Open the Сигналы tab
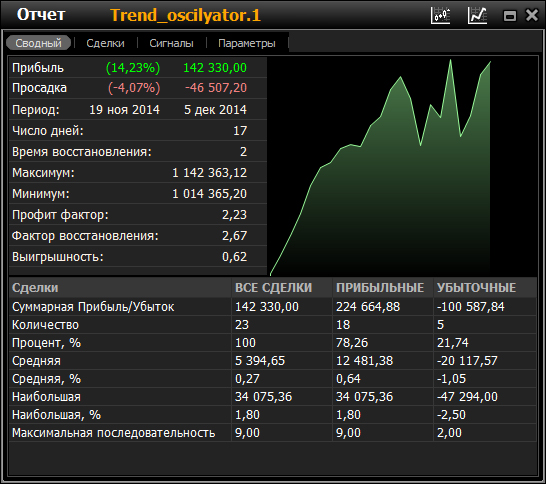The width and height of the screenshot is (546, 484). point(171,43)
